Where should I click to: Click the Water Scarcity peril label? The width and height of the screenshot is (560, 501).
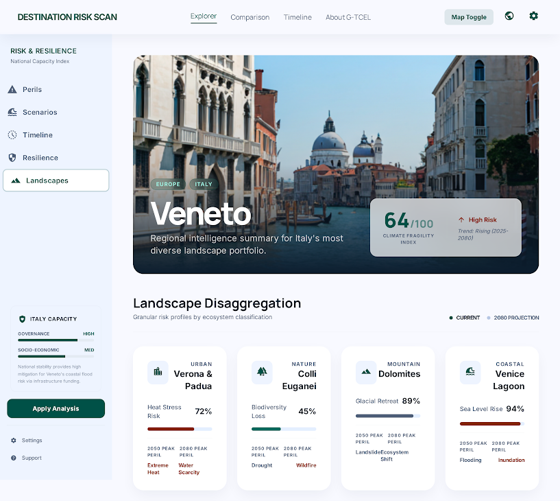[189, 469]
